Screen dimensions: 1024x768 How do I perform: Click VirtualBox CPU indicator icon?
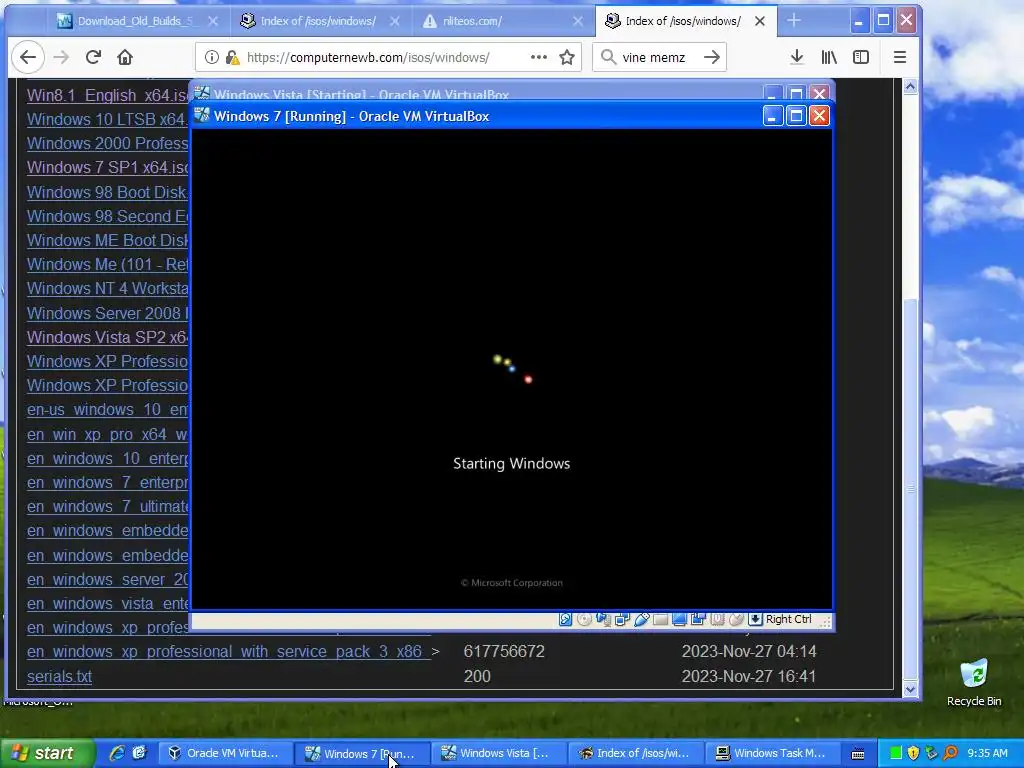click(717, 619)
